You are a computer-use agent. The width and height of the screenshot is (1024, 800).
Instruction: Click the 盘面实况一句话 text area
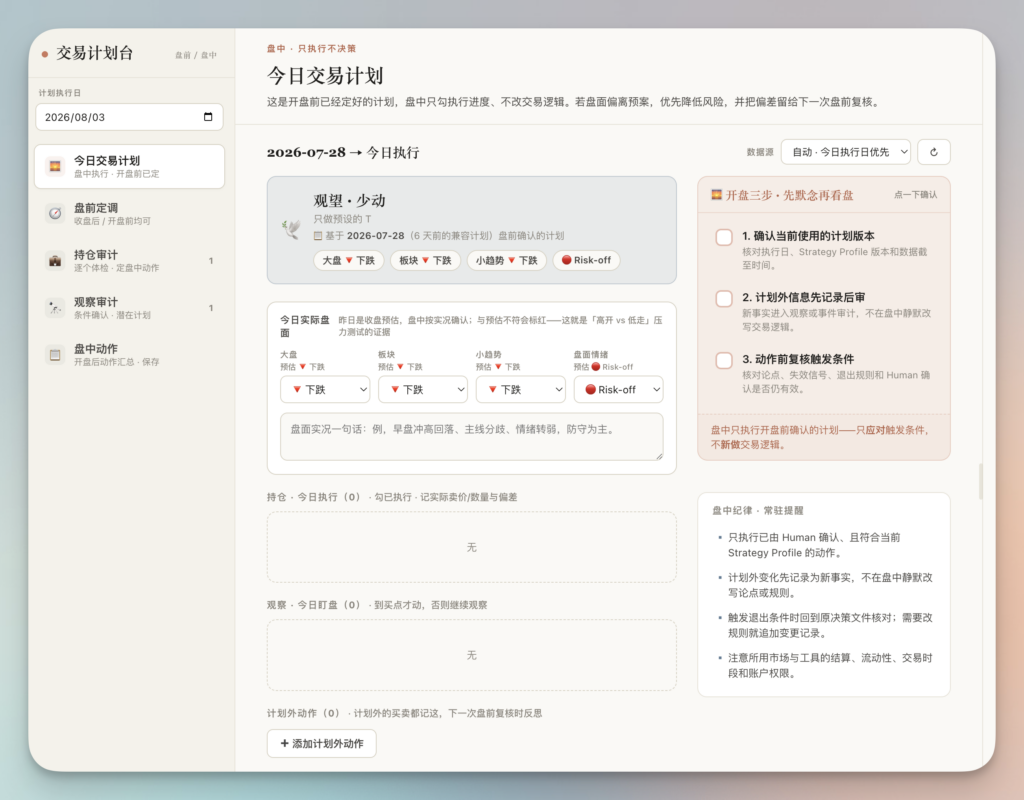click(x=472, y=436)
